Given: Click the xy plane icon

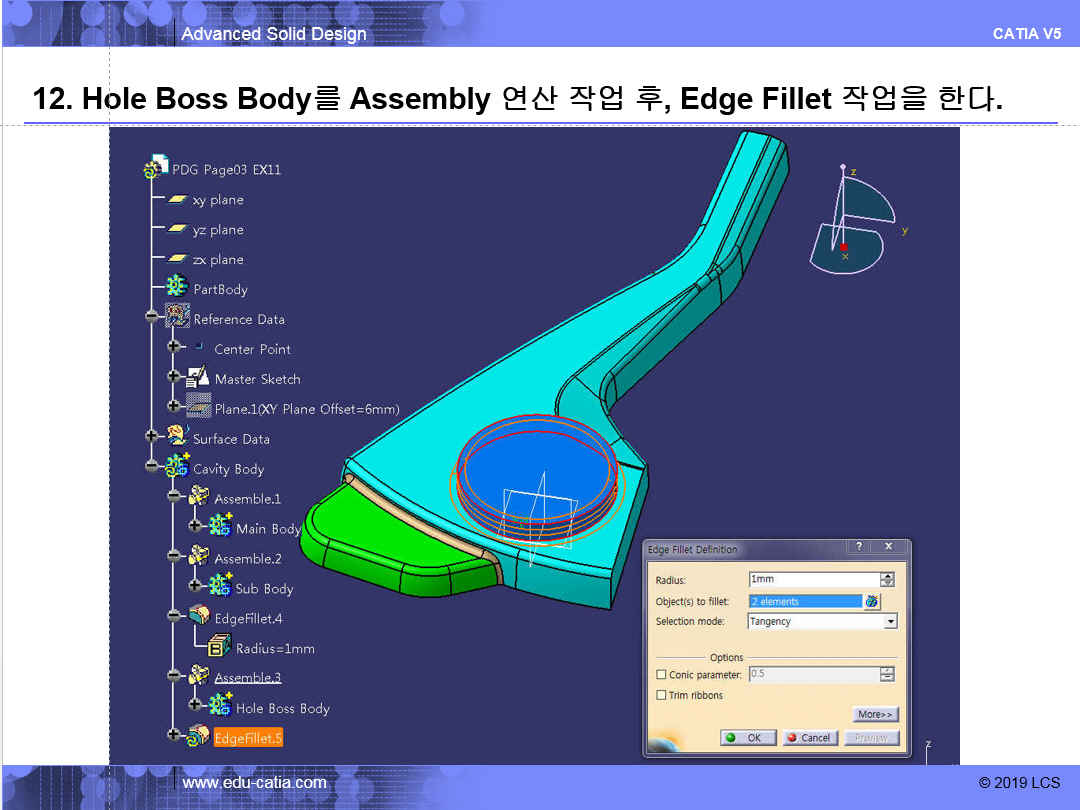Looking at the screenshot, I should click(x=177, y=200).
